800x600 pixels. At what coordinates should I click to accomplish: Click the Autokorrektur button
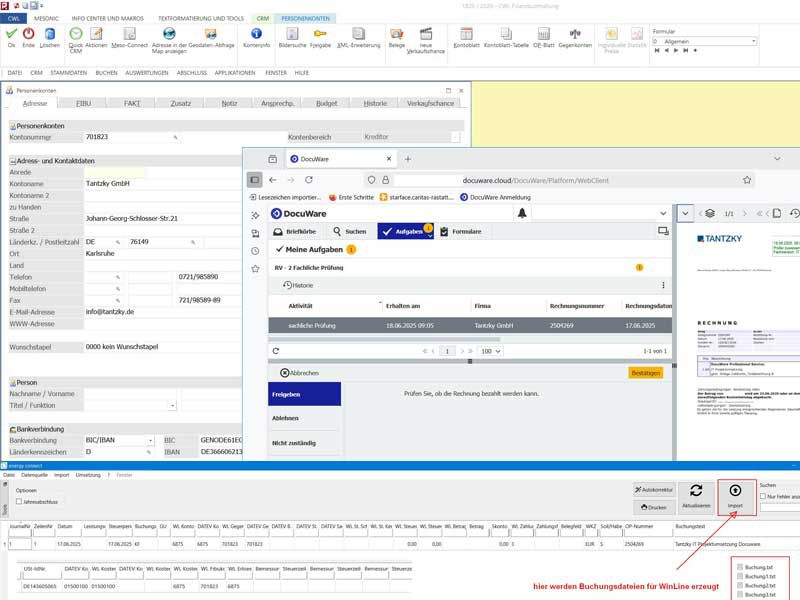tap(654, 490)
